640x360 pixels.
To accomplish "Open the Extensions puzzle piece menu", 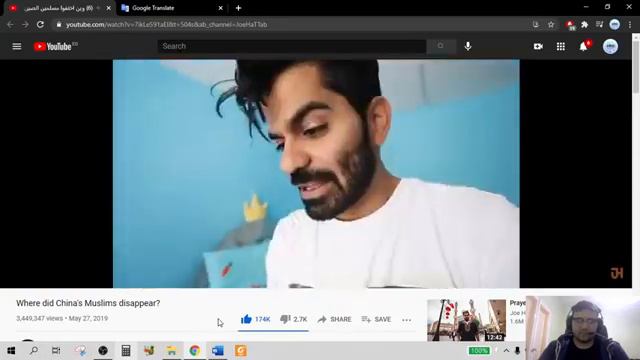I will click(585, 24).
